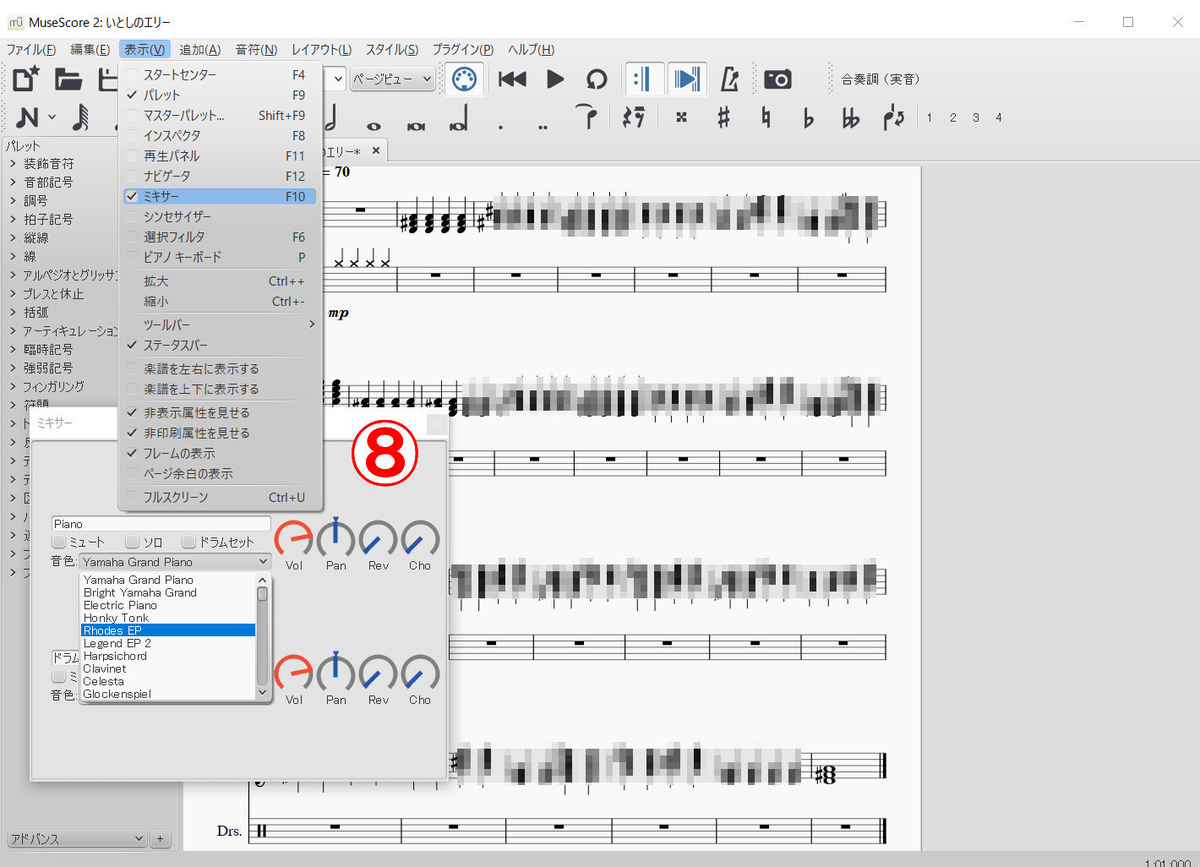Viewport: 1200px width, 867px height.
Task: Select the single augmentation dot icon
Action: coord(500,128)
